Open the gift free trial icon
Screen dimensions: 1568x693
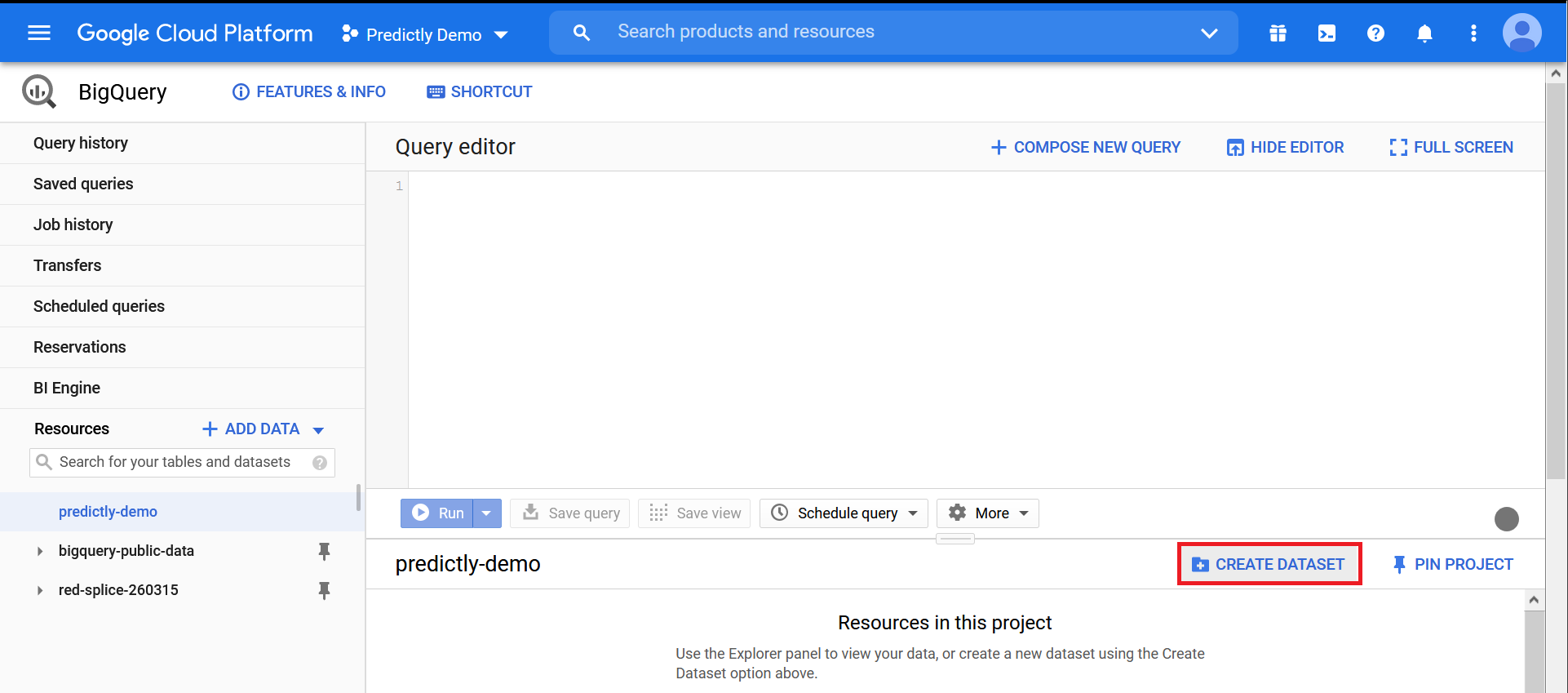[x=1278, y=33]
